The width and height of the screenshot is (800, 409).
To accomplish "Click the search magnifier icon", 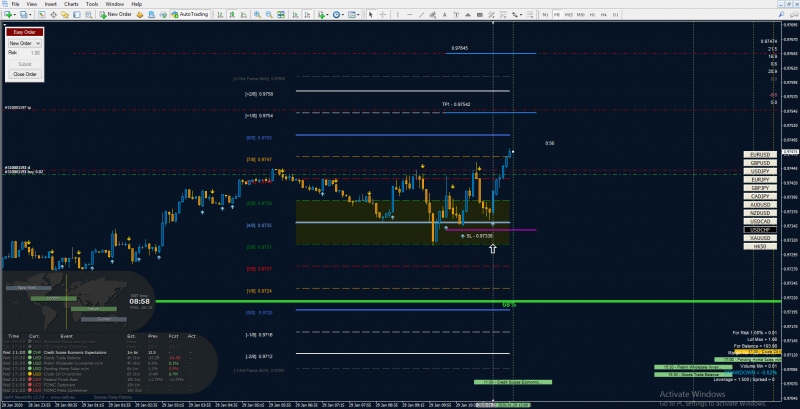I will (781, 15).
